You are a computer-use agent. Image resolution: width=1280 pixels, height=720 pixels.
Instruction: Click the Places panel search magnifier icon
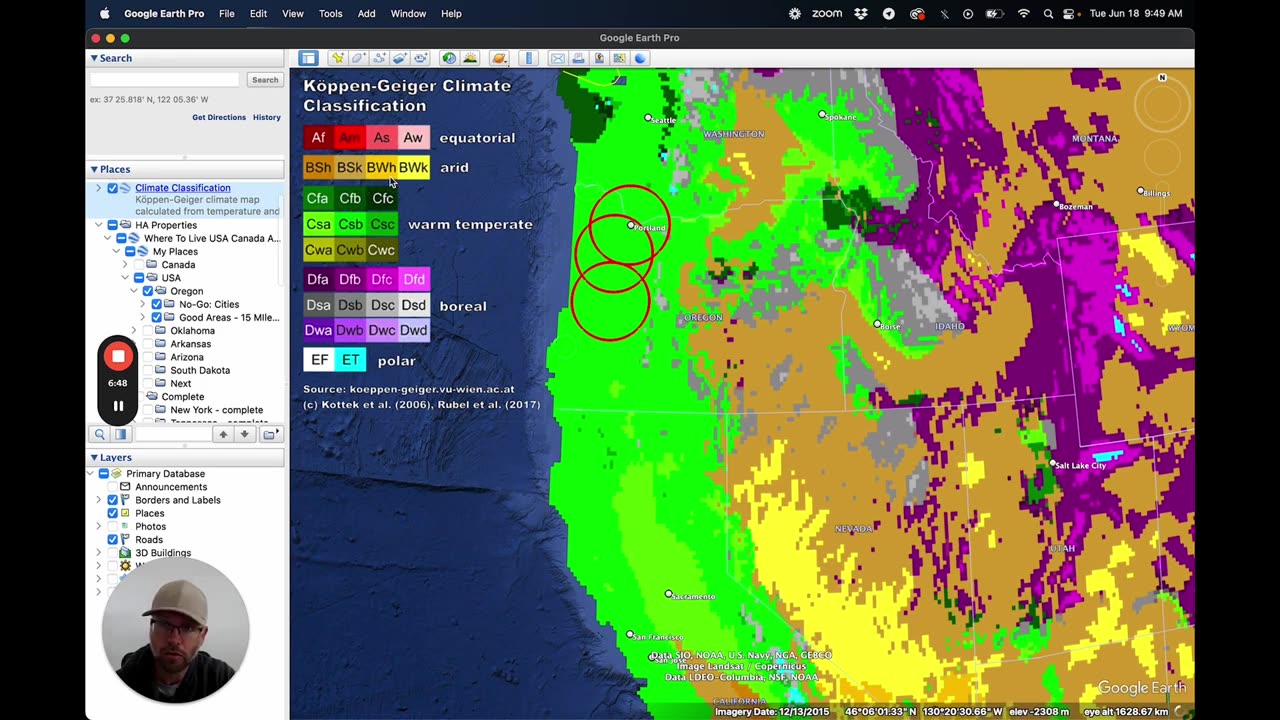point(99,434)
